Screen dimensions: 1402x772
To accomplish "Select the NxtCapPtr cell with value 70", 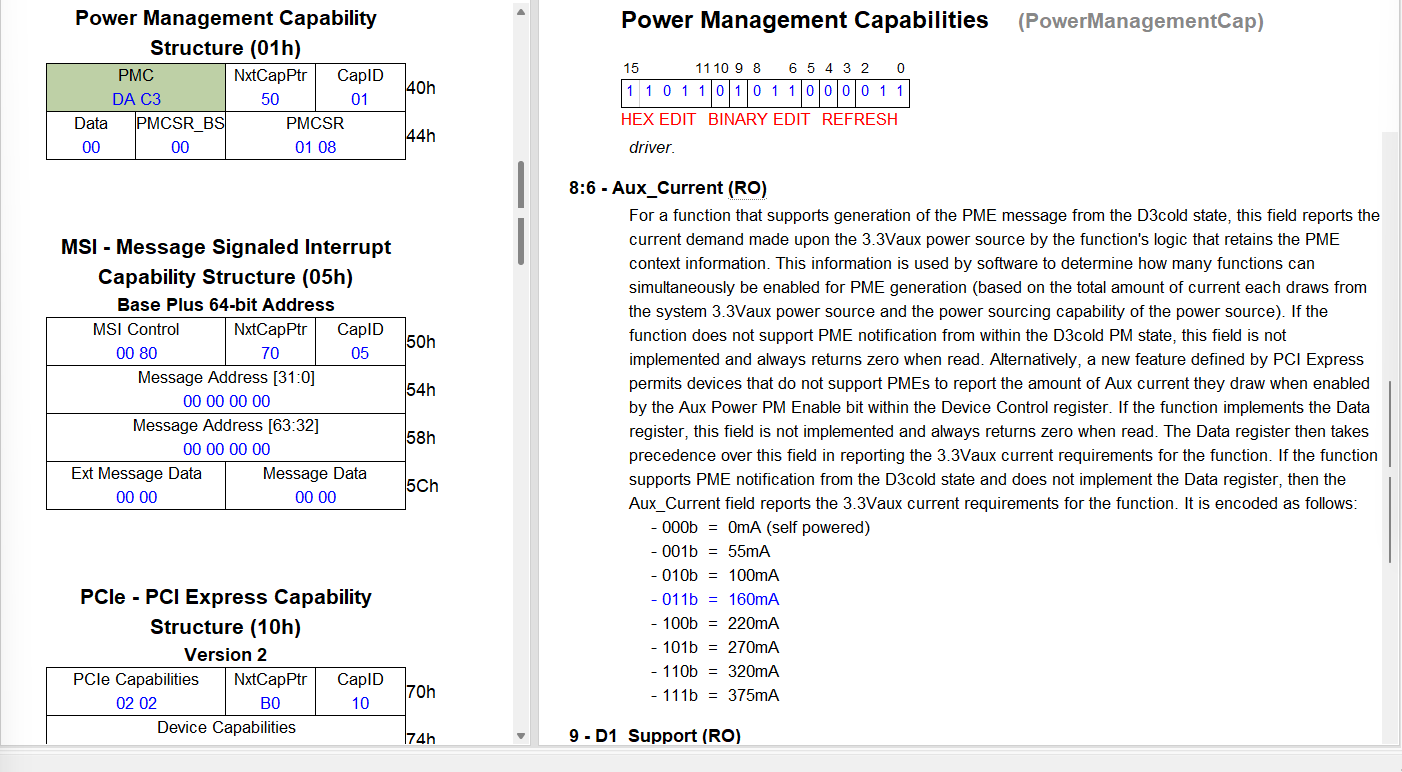I will tap(270, 342).
